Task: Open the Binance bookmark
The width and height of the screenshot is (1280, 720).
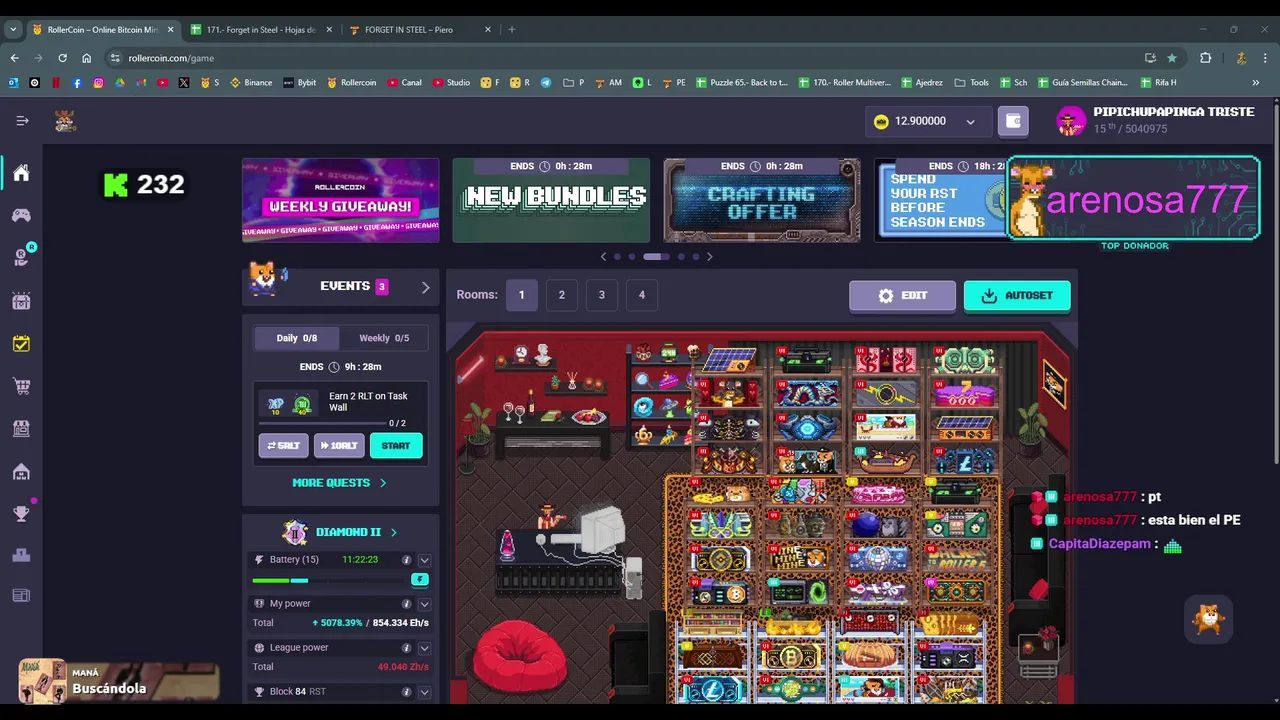Action: (251, 82)
